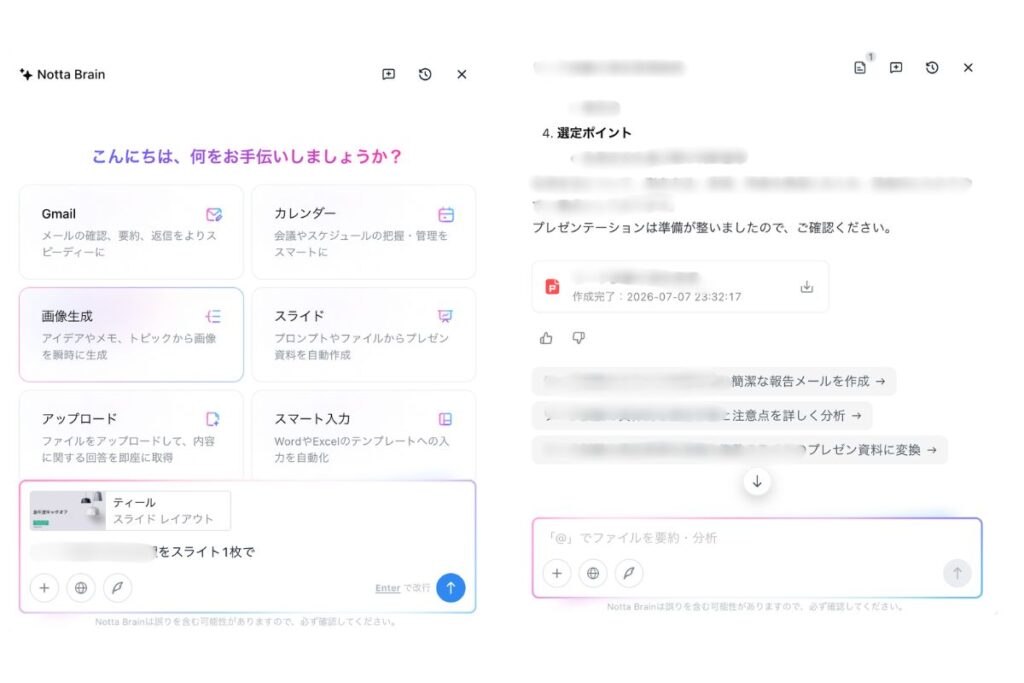The width and height of the screenshot is (1024, 683).
Task: Open the スマート入力 card
Action: click(364, 436)
